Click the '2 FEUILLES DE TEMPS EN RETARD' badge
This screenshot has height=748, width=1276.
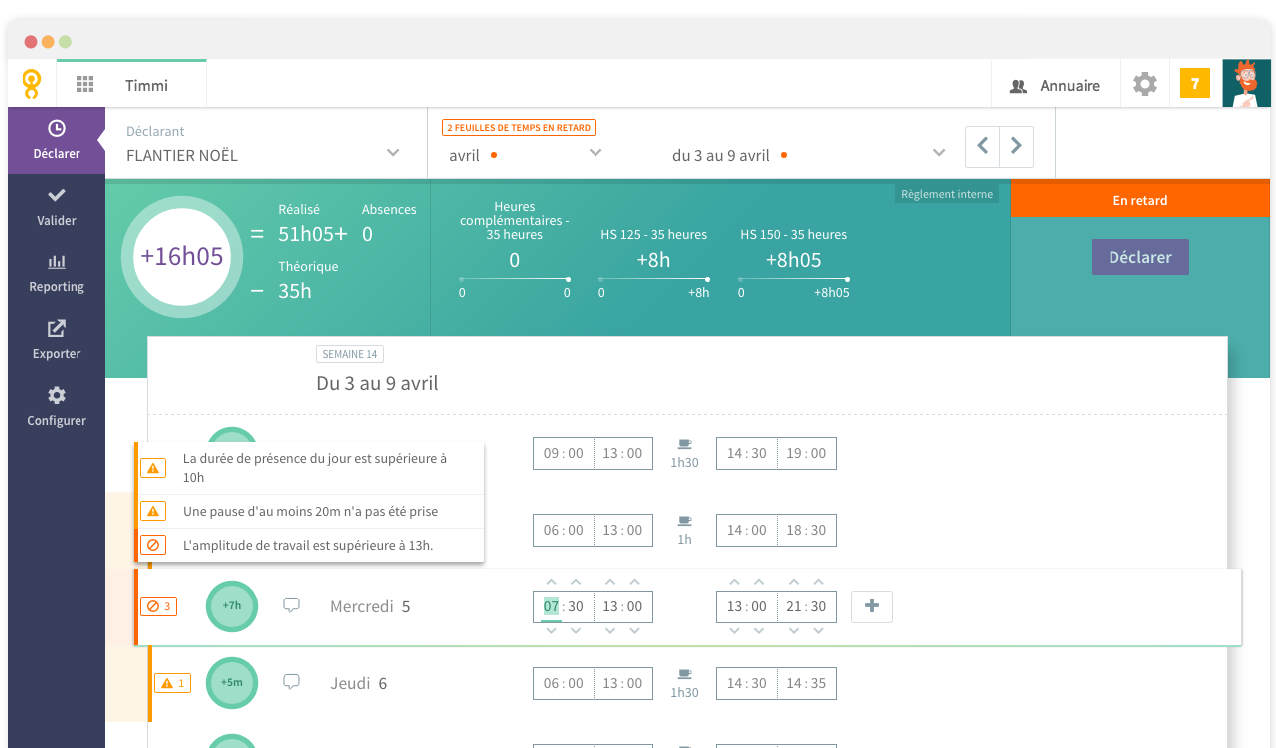click(x=519, y=128)
